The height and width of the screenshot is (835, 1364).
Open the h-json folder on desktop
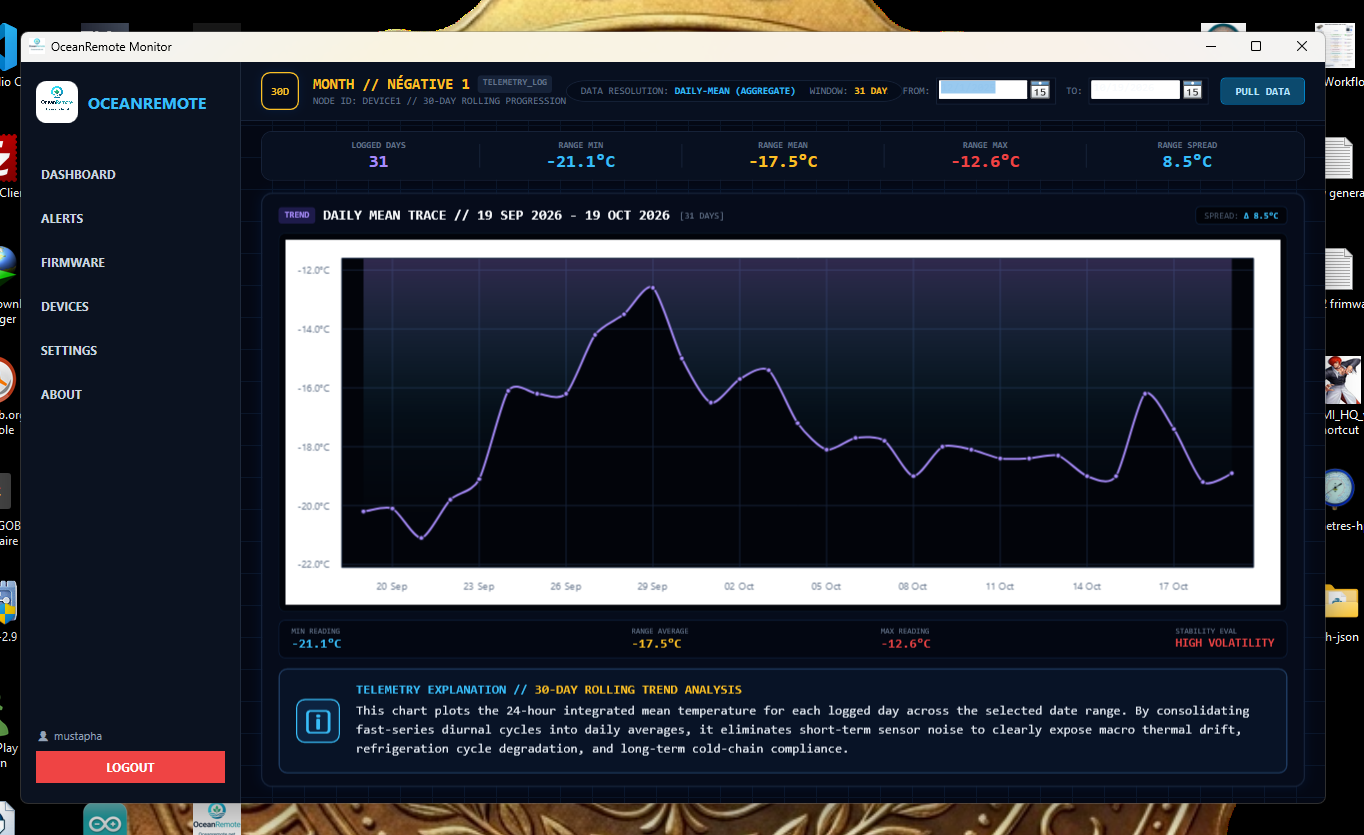pyautogui.click(x=1340, y=602)
